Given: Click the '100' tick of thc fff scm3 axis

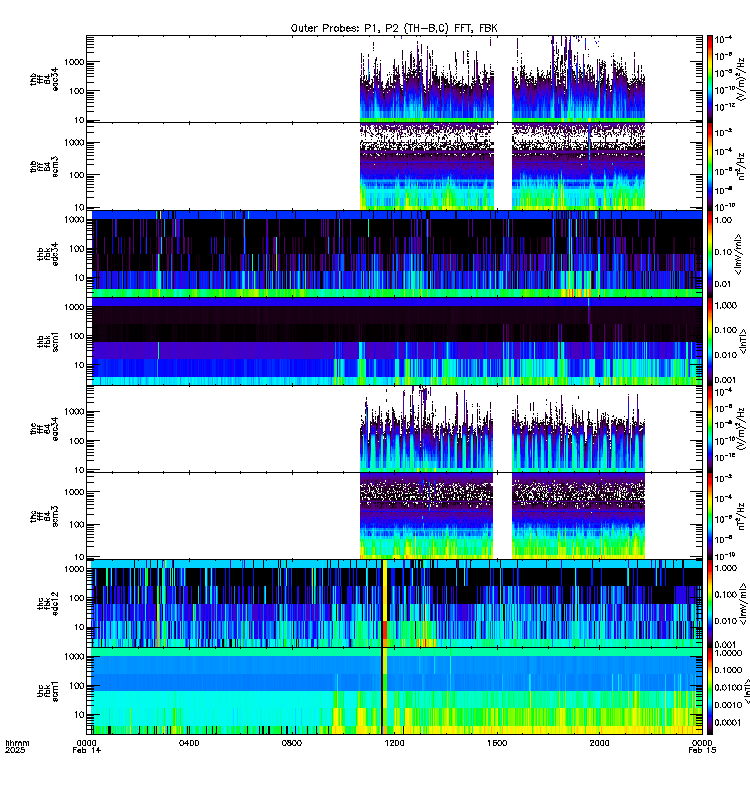Looking at the screenshot, I should [x=77, y=524].
